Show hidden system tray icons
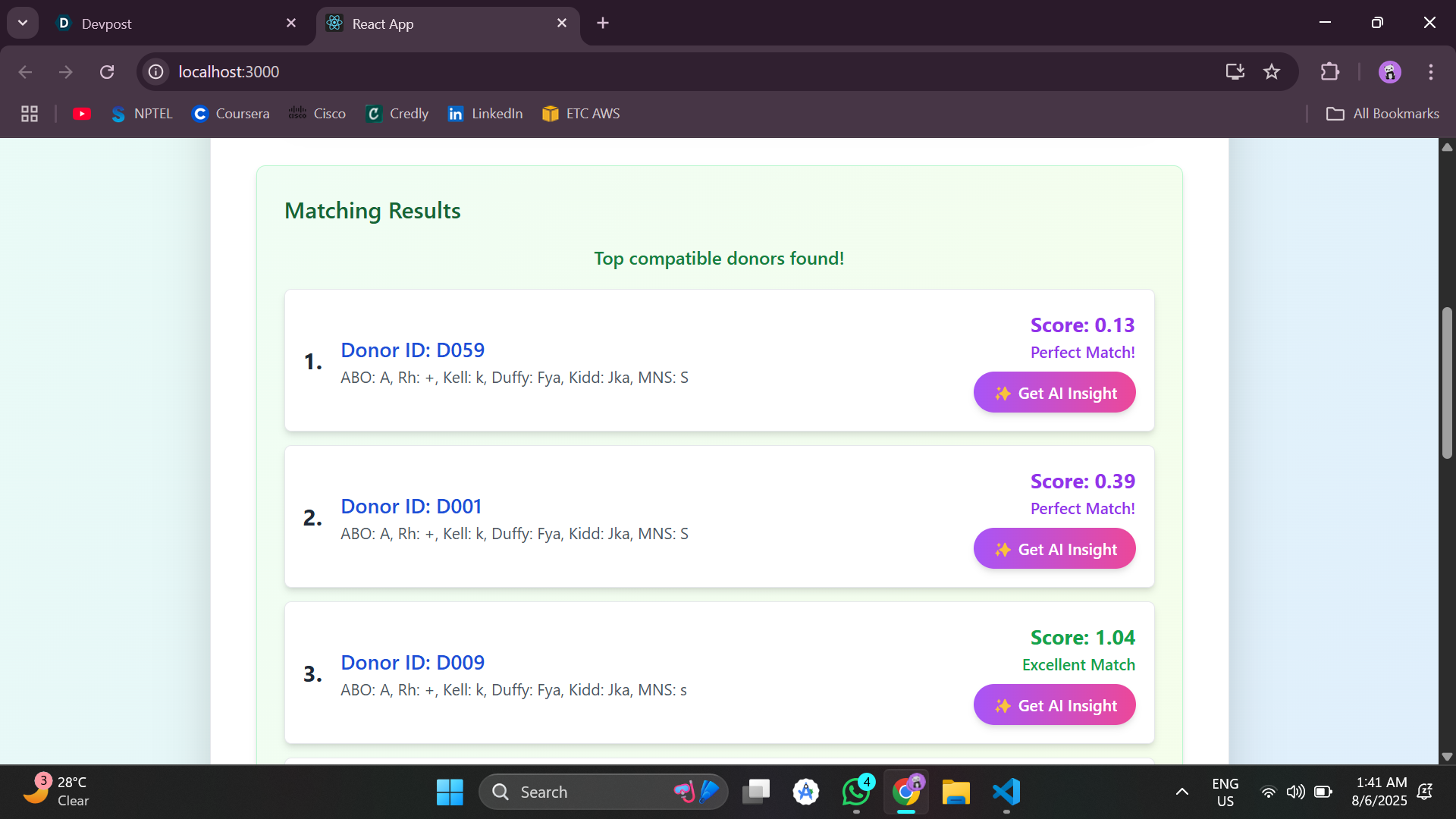 coord(1181,792)
